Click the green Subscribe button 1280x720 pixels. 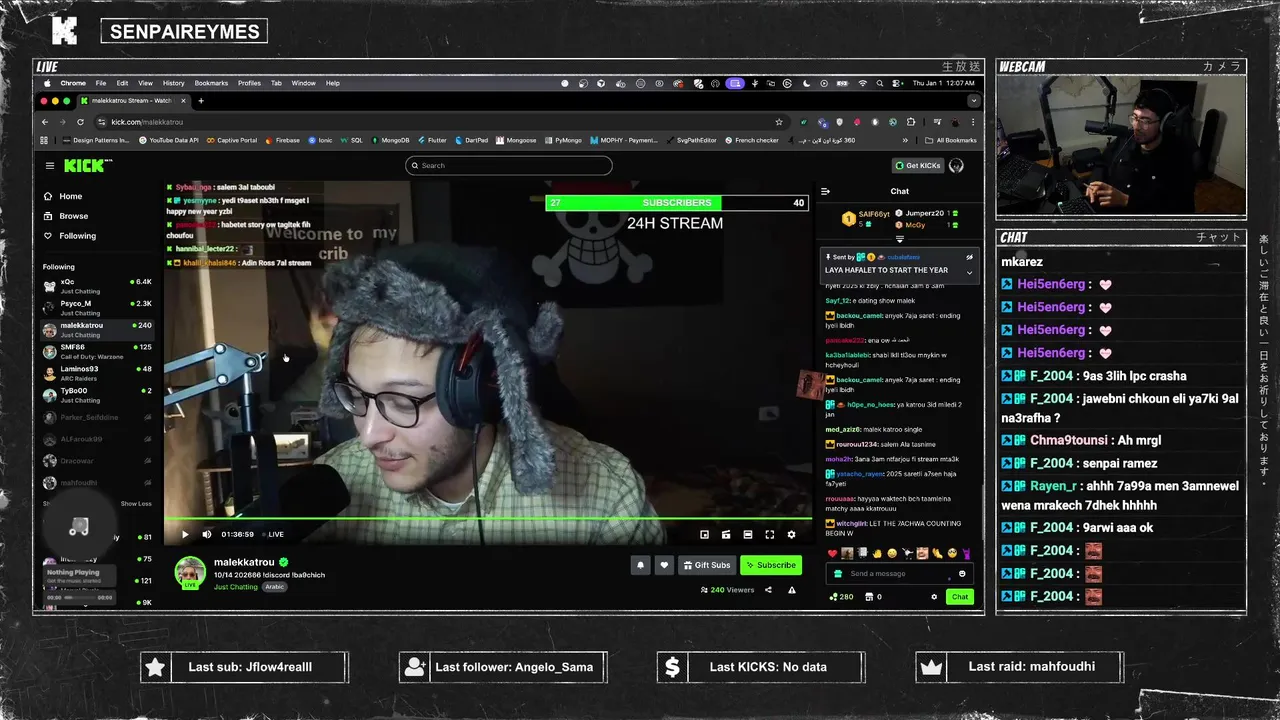click(771, 565)
